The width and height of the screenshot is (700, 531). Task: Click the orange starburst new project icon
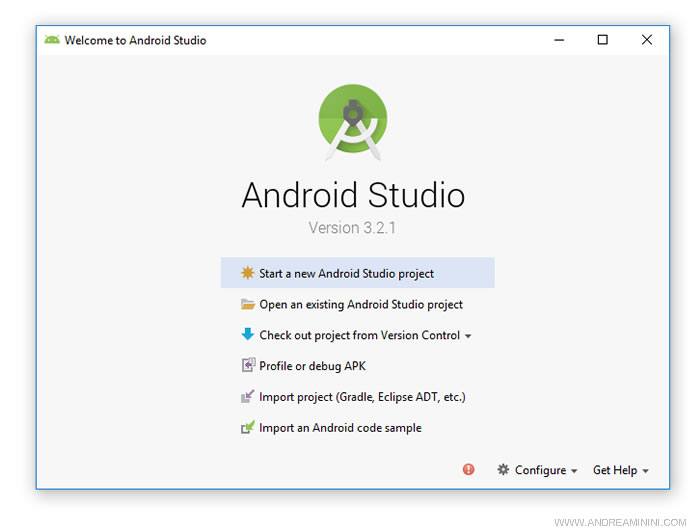pos(247,273)
